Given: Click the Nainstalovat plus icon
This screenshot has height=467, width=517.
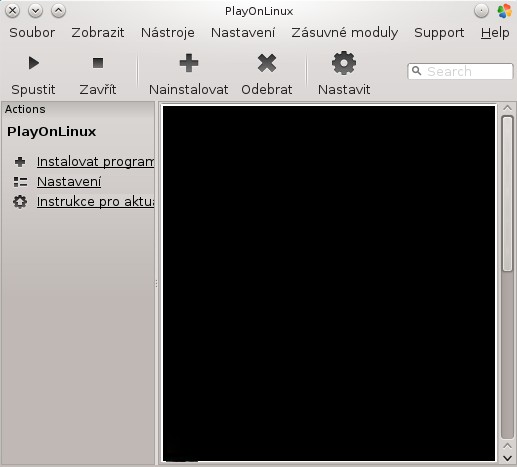Looking at the screenshot, I should click(x=189, y=63).
